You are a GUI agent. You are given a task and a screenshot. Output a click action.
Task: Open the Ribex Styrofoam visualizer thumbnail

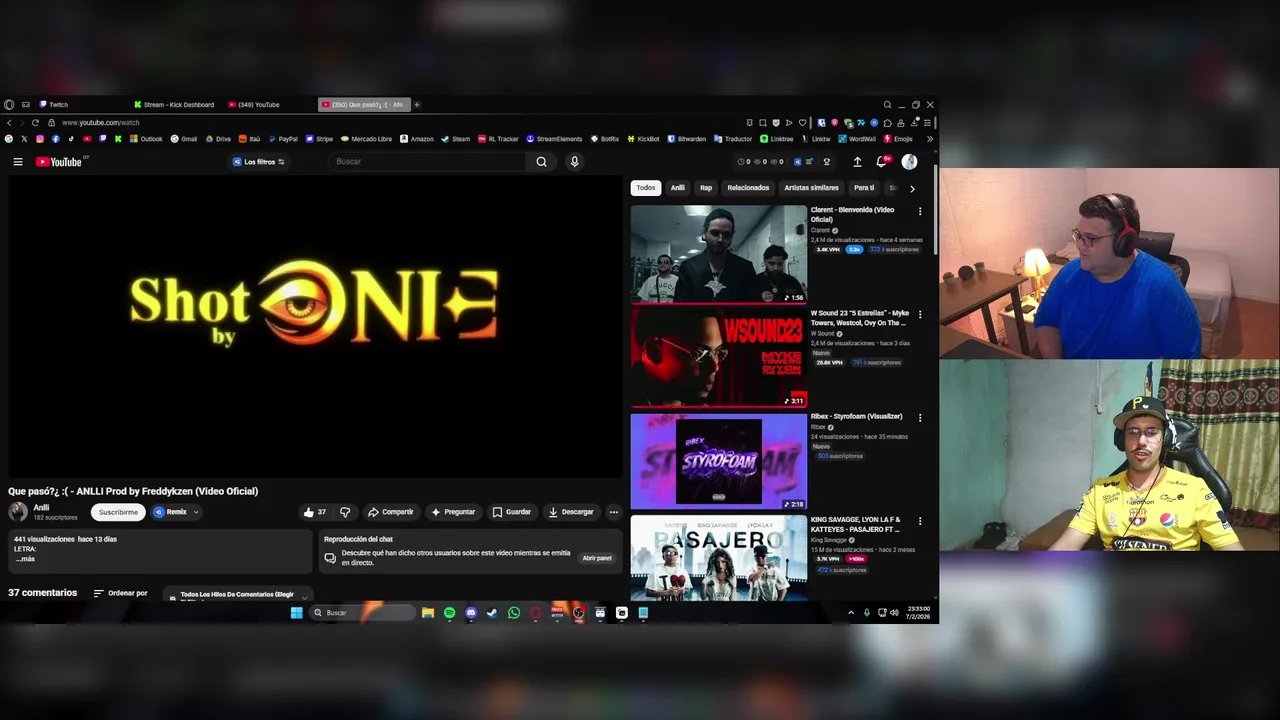(x=718, y=461)
